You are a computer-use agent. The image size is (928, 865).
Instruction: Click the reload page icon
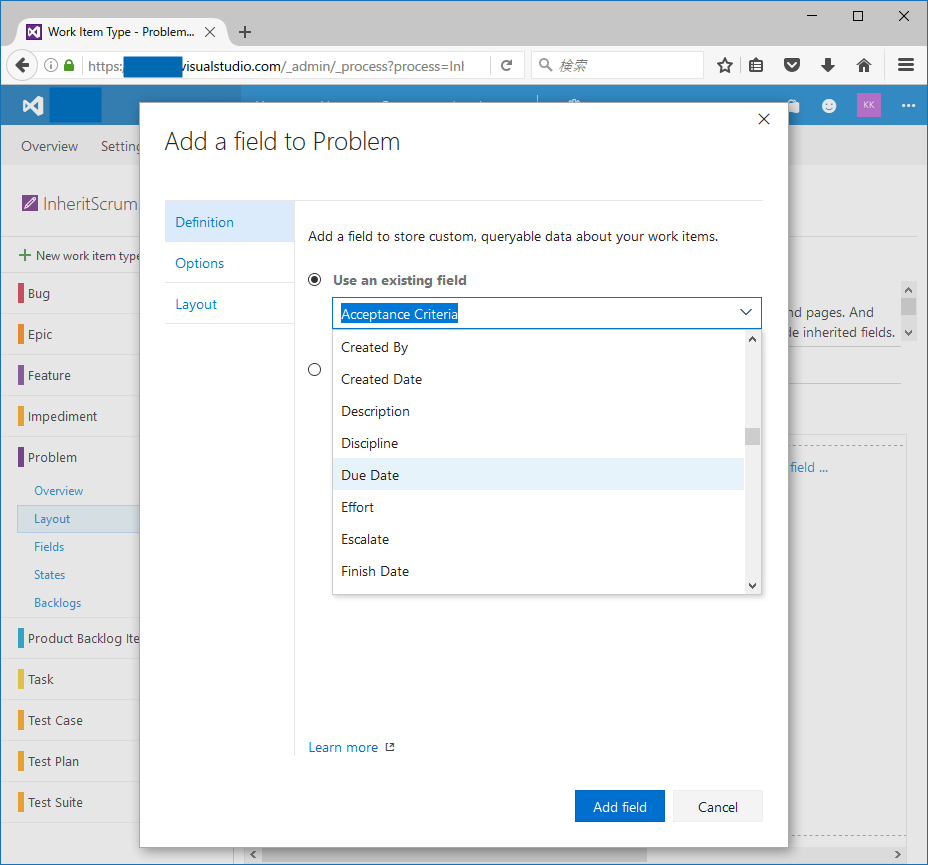click(507, 66)
